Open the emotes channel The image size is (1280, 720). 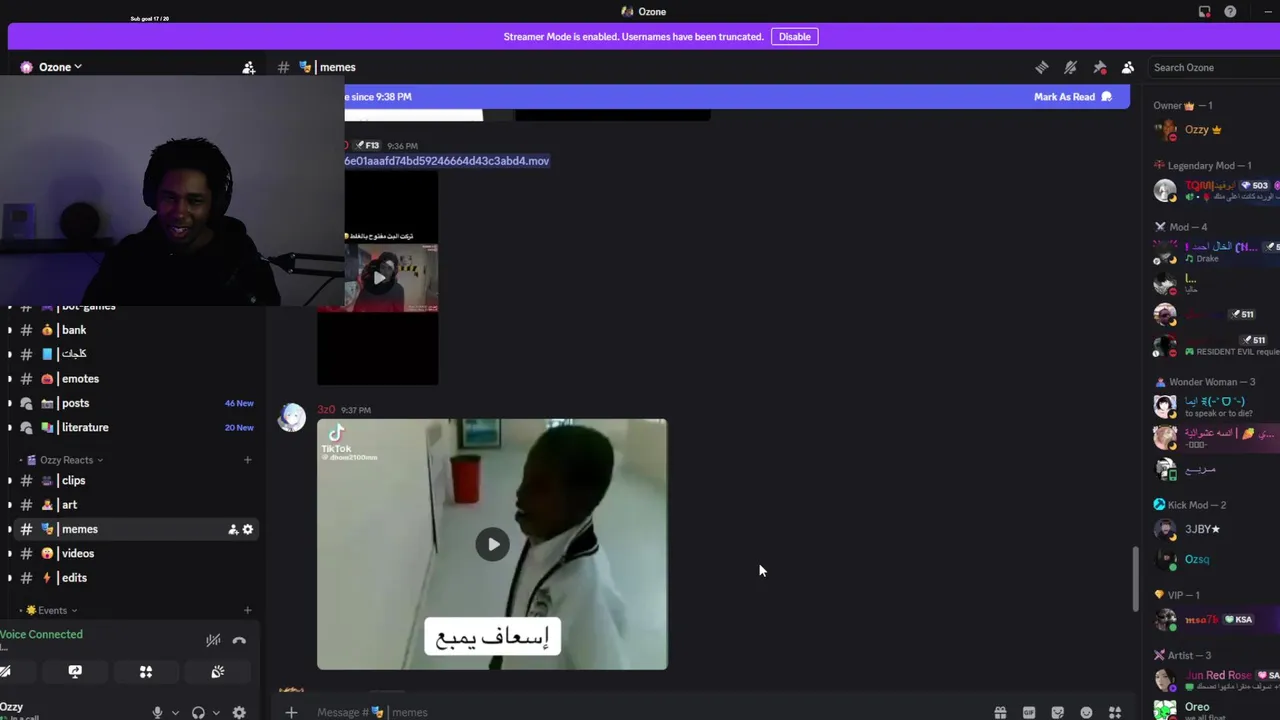click(x=80, y=379)
